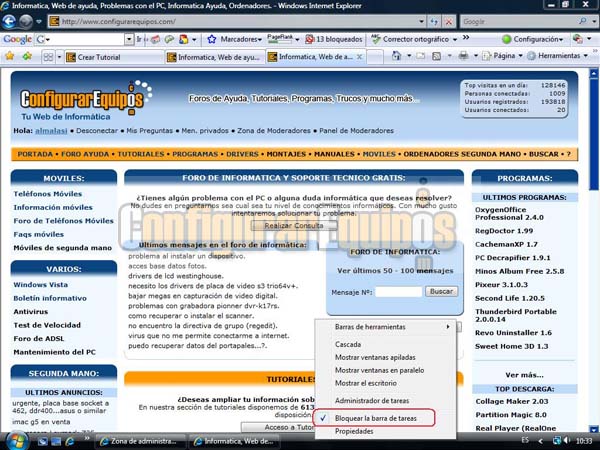Click Google toolbar Marcadores star icon

tap(212, 39)
